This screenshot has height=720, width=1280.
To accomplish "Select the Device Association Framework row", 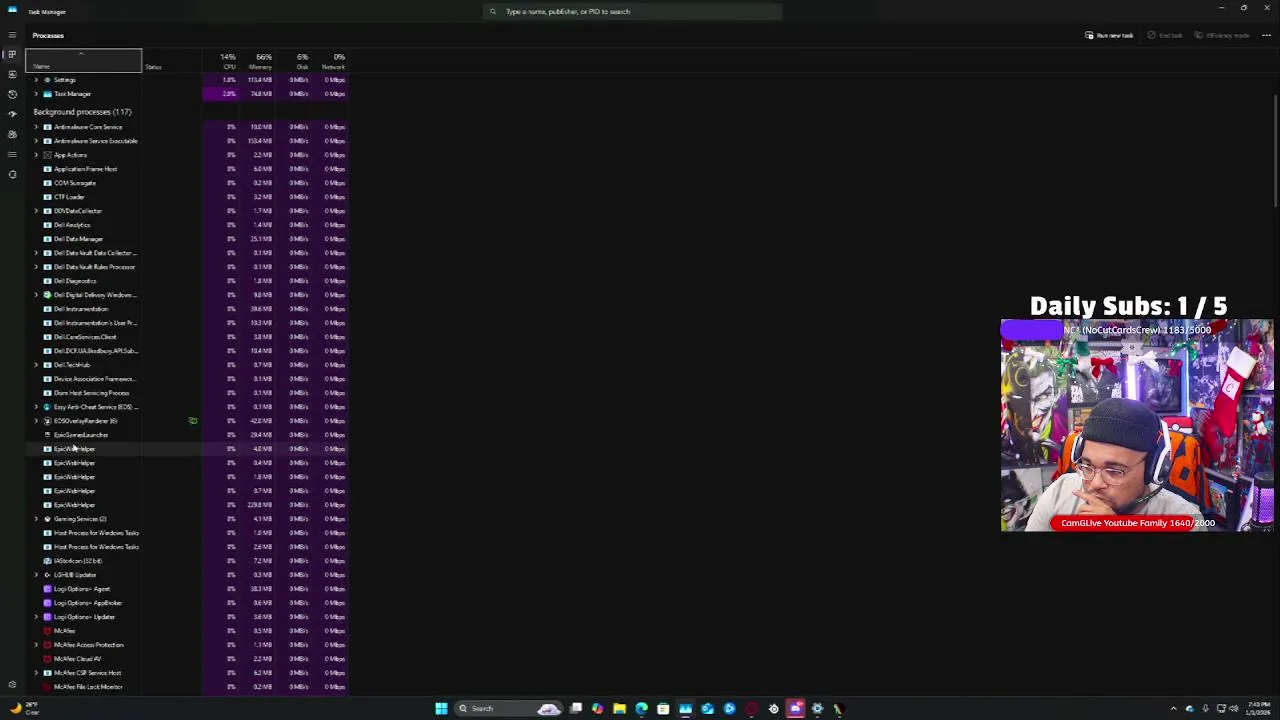I will click(187, 379).
